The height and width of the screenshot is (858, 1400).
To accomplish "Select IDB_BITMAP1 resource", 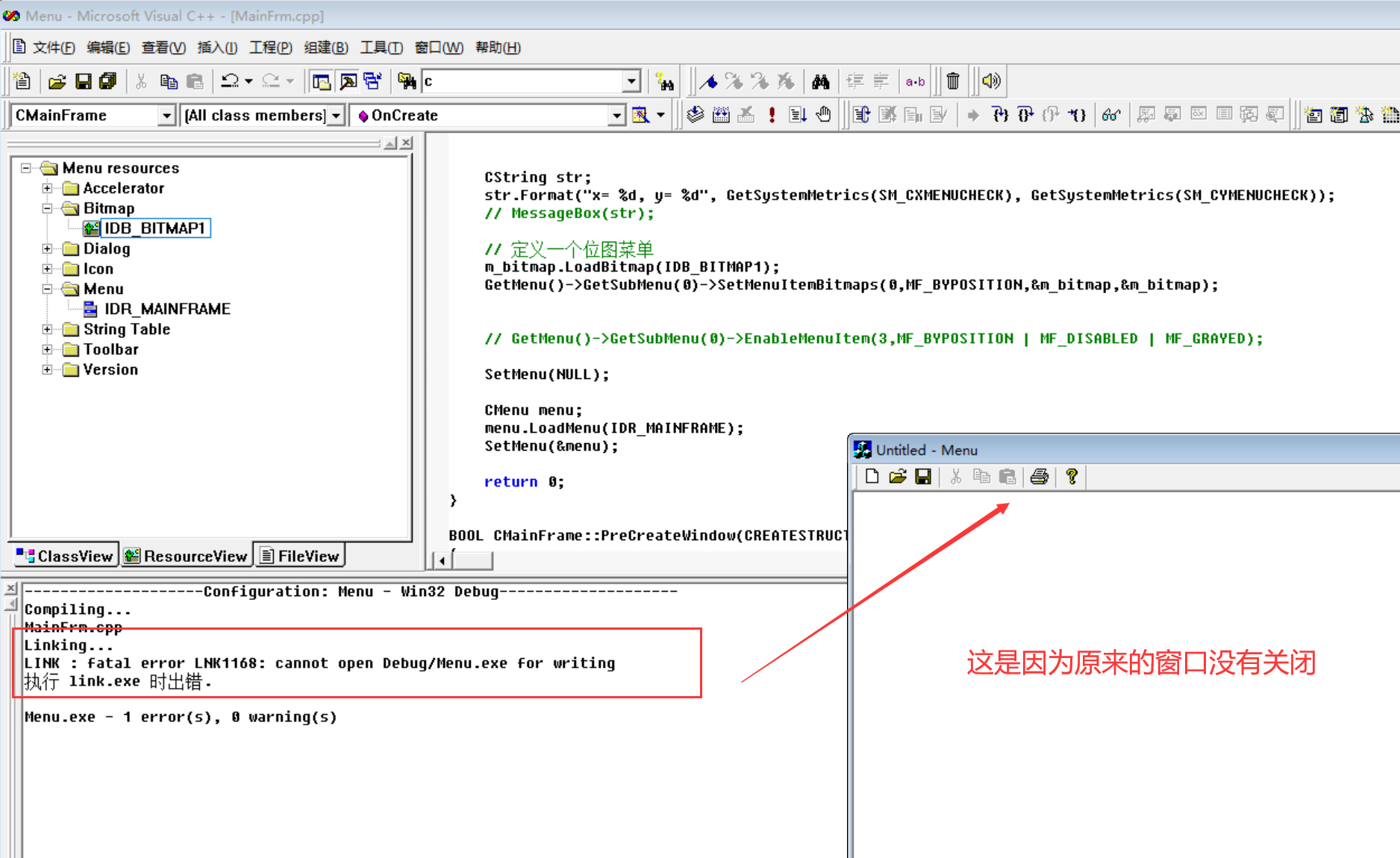I will pos(154,228).
